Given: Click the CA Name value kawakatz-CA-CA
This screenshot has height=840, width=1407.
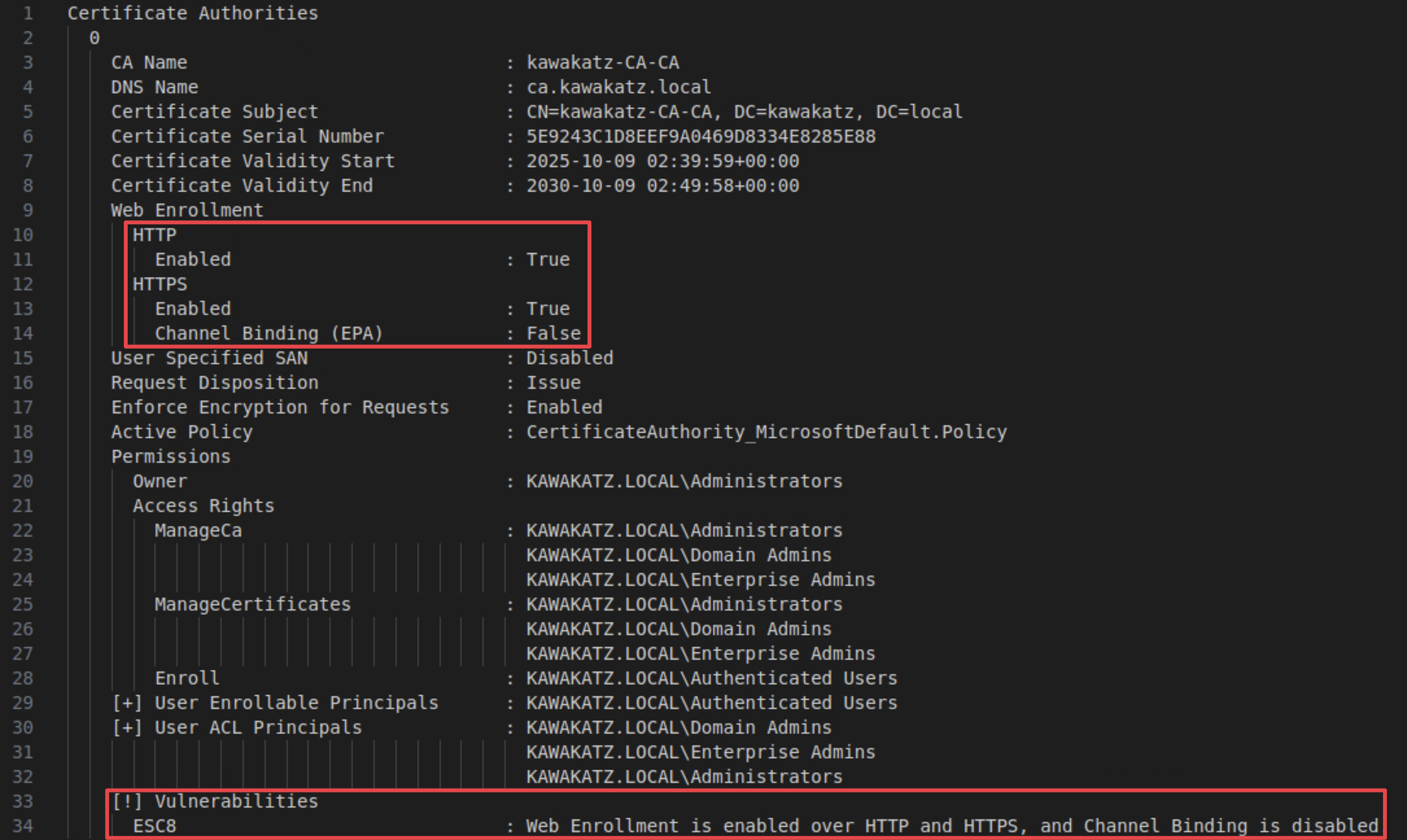Looking at the screenshot, I should tap(602, 62).
